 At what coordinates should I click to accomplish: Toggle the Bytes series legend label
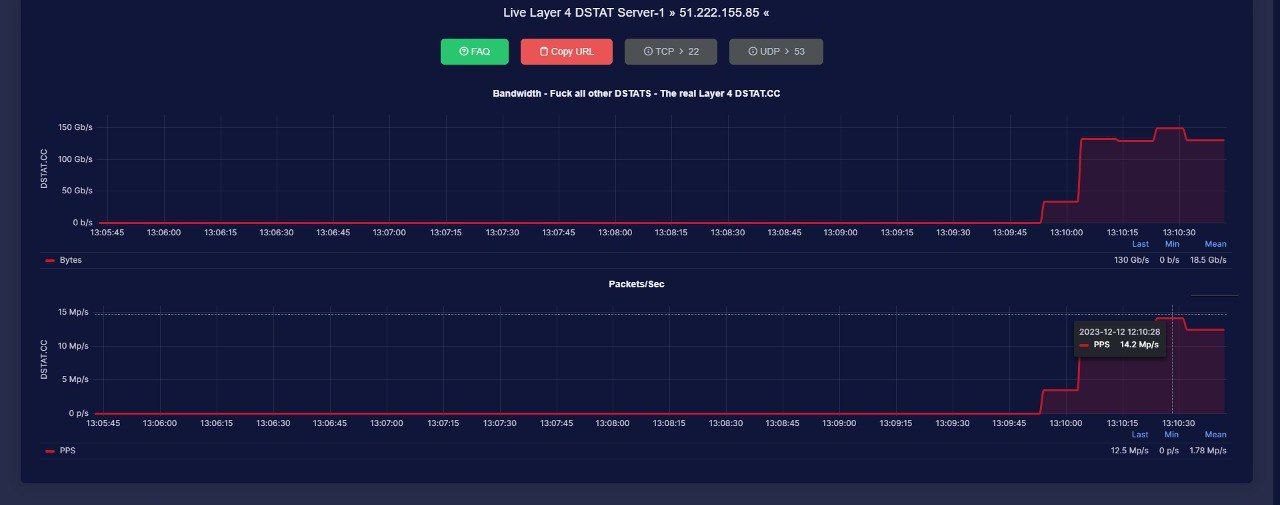pos(71,260)
